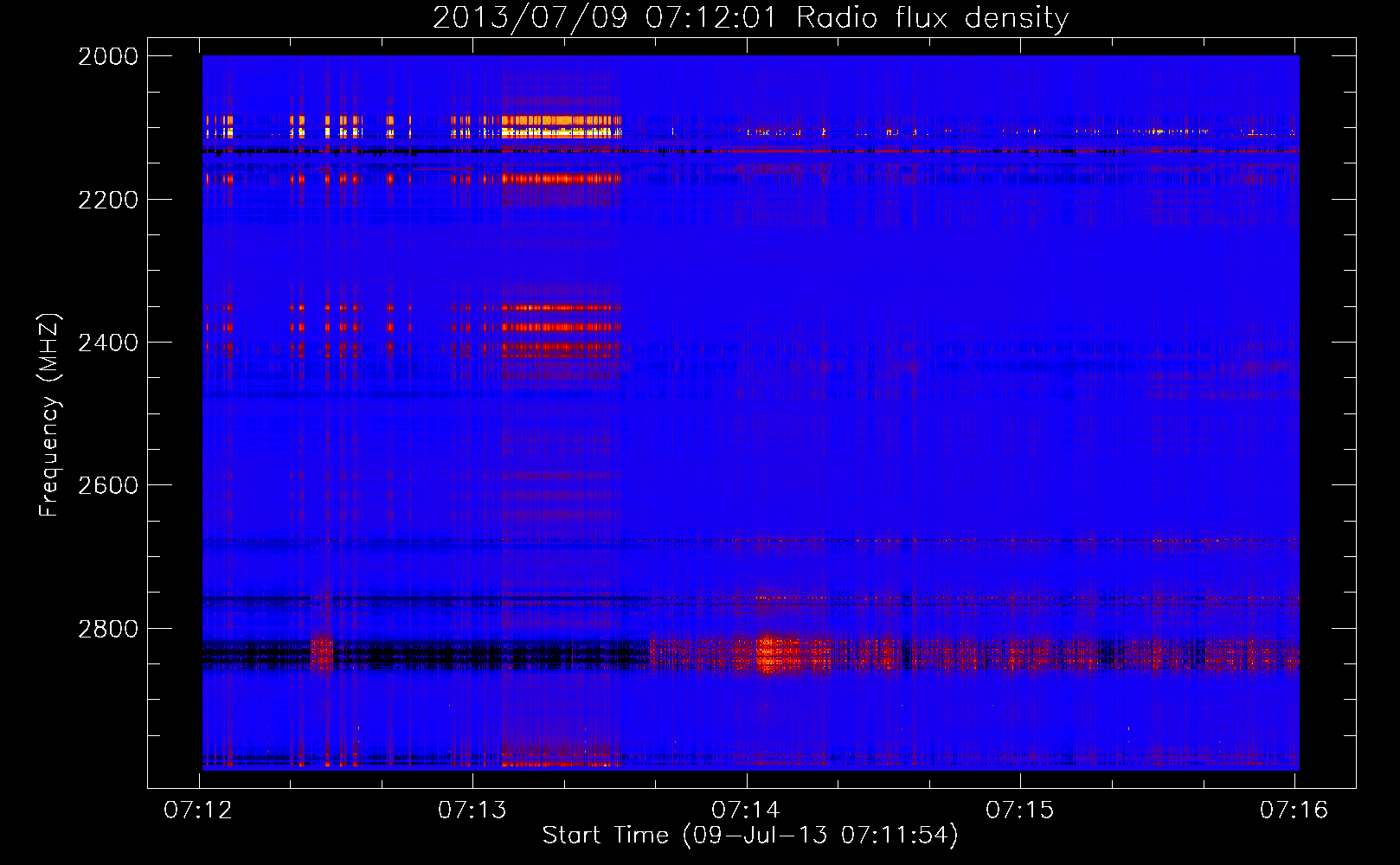Click the 07:13 time axis label
Image resolution: width=1400 pixels, height=865 pixels.
point(472,810)
